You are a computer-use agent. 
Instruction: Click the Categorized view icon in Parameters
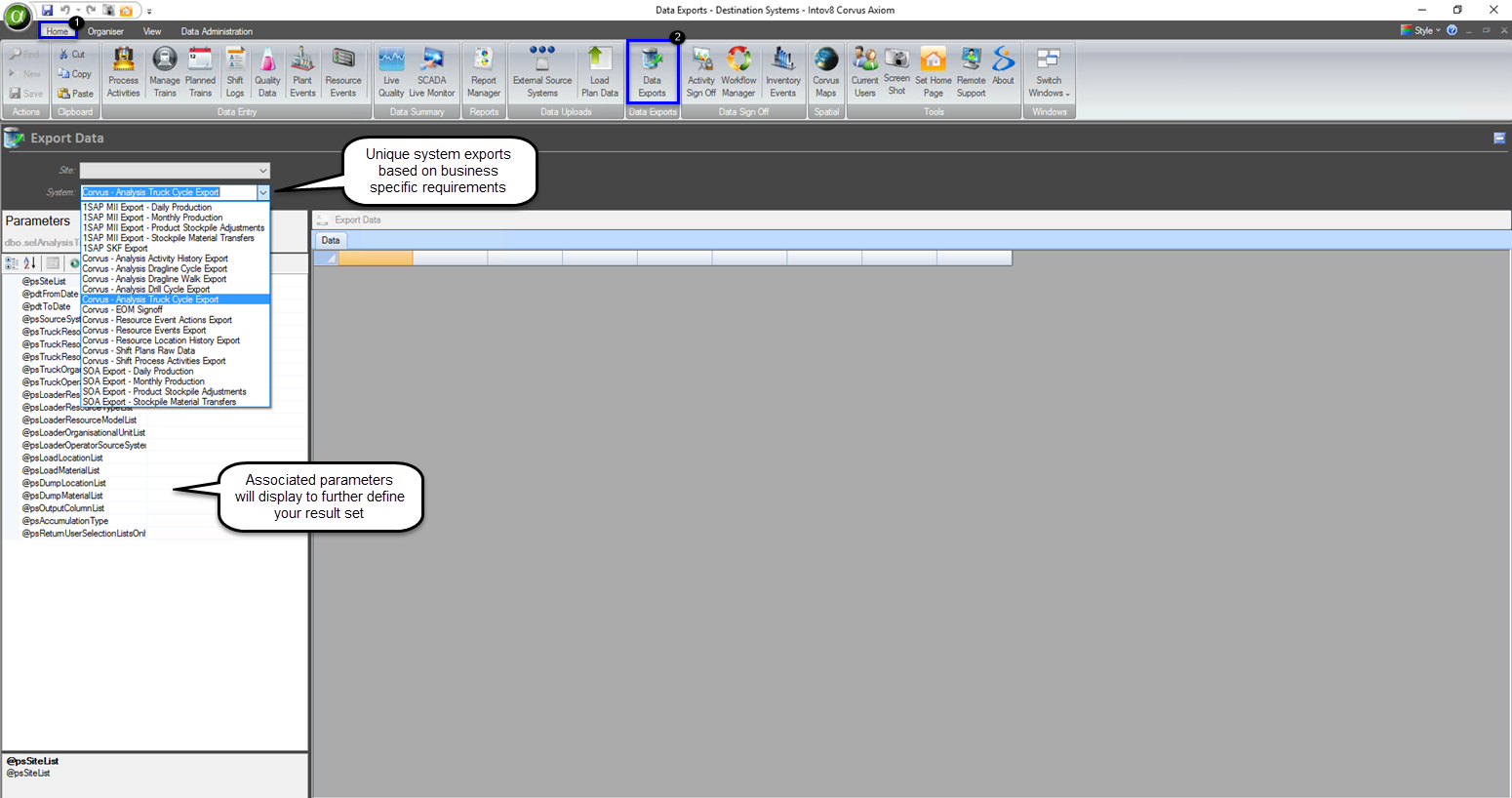pos(12,263)
